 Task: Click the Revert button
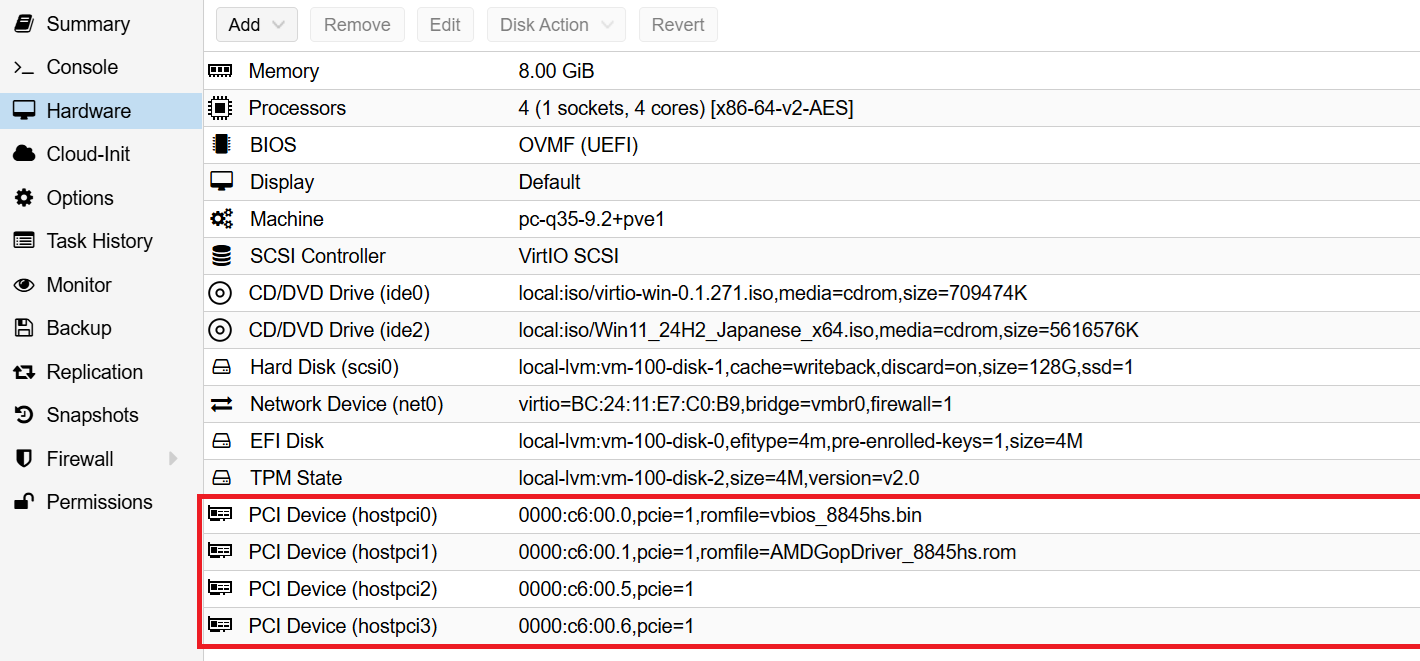[x=678, y=25]
